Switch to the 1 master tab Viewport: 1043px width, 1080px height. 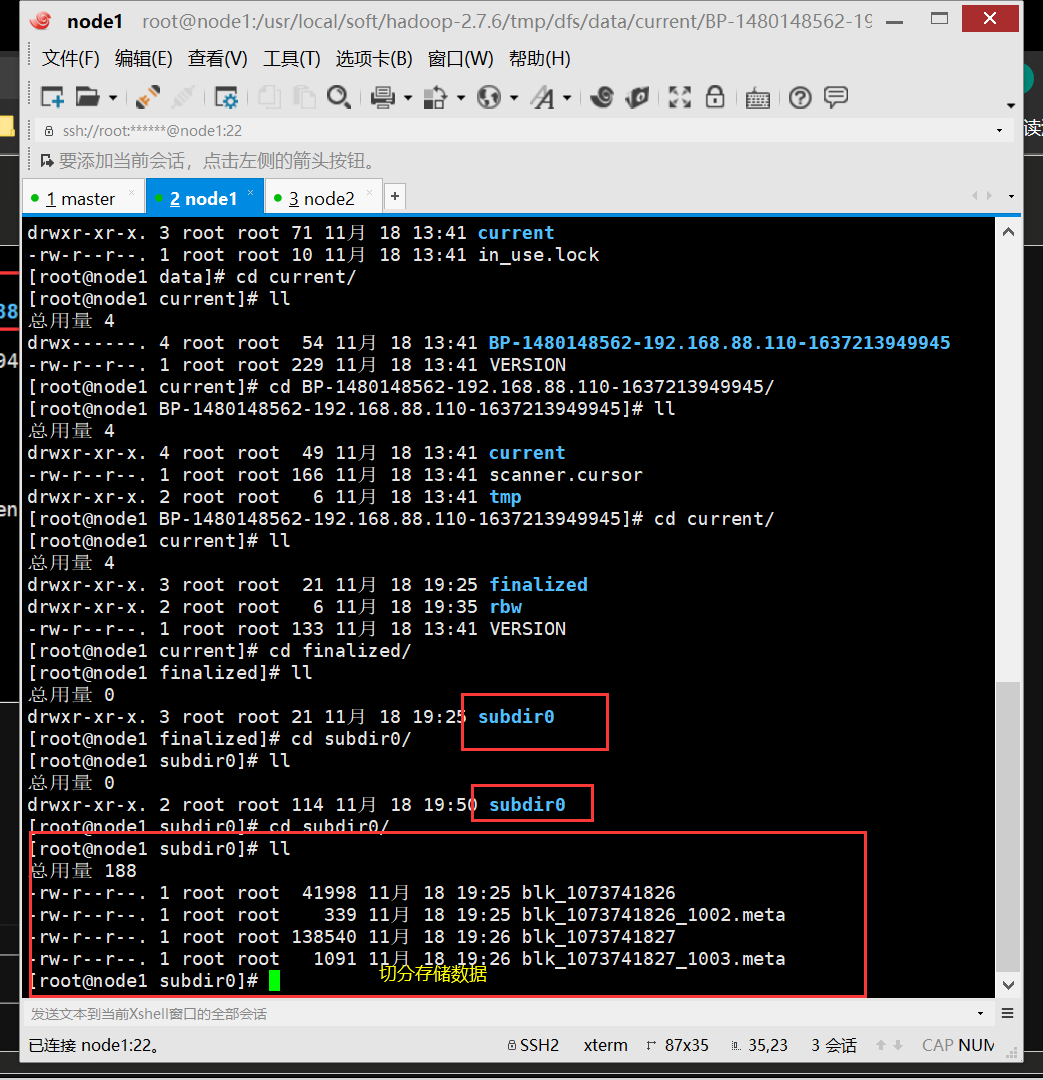coord(80,198)
